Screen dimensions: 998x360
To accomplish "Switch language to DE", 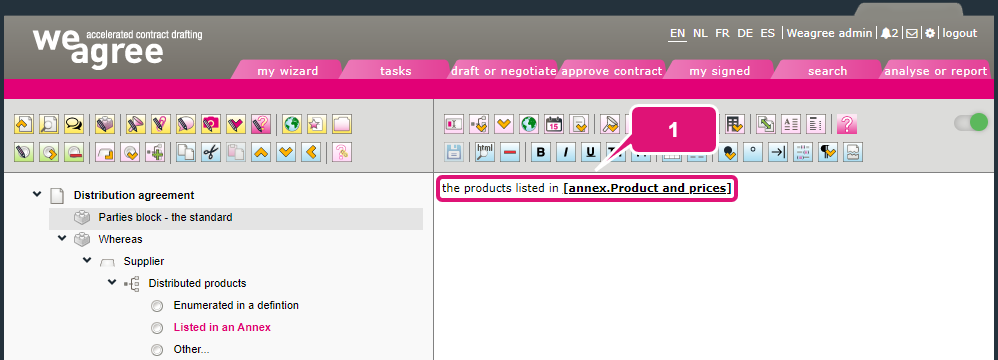I will (x=745, y=33).
